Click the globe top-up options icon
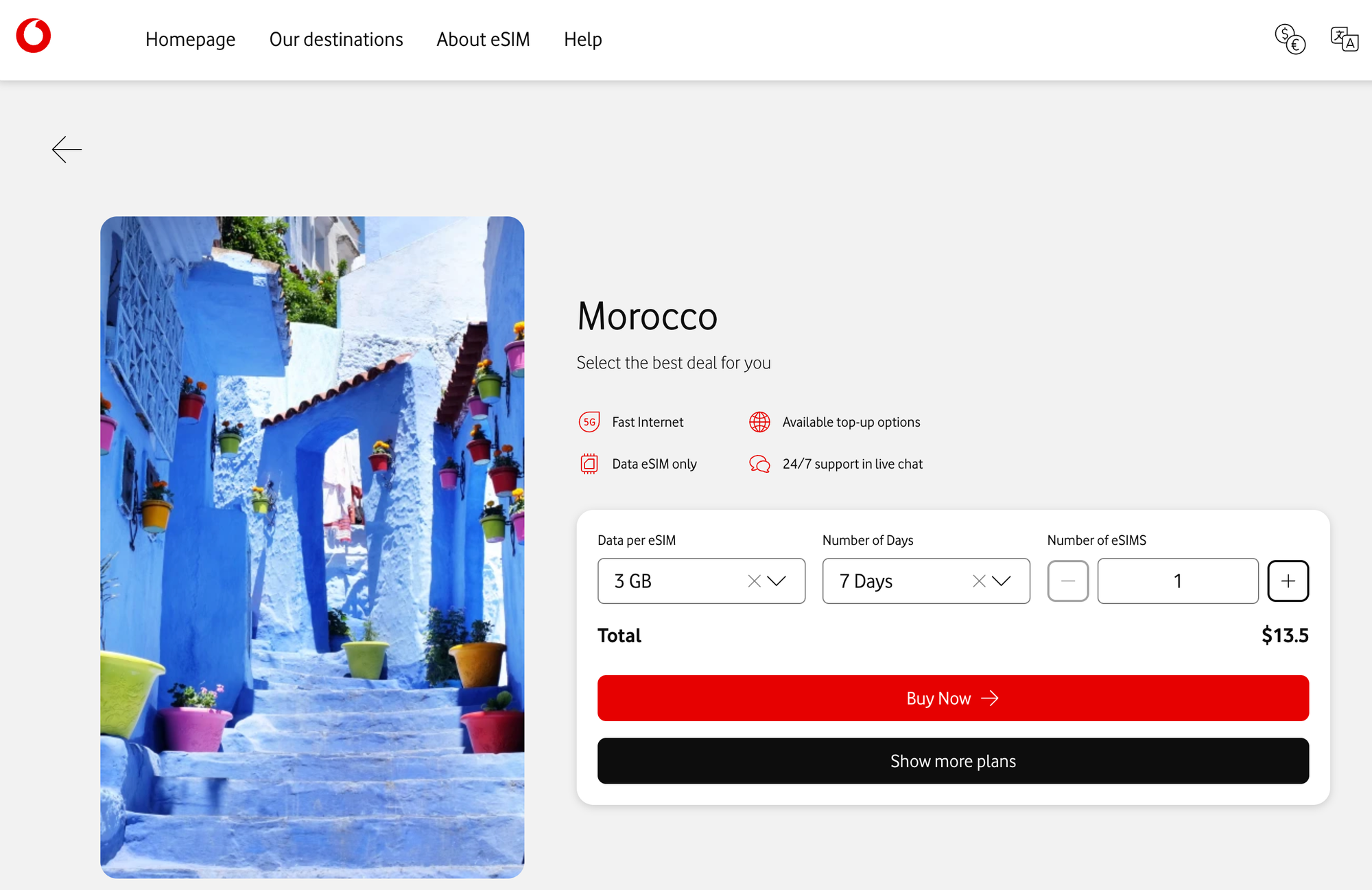Screen dimensions: 1372x890 (759, 421)
